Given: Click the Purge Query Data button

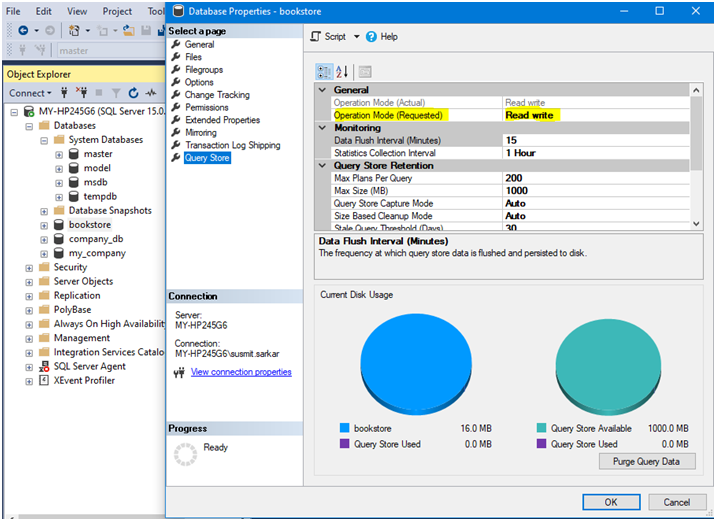Looking at the screenshot, I should point(647,461).
